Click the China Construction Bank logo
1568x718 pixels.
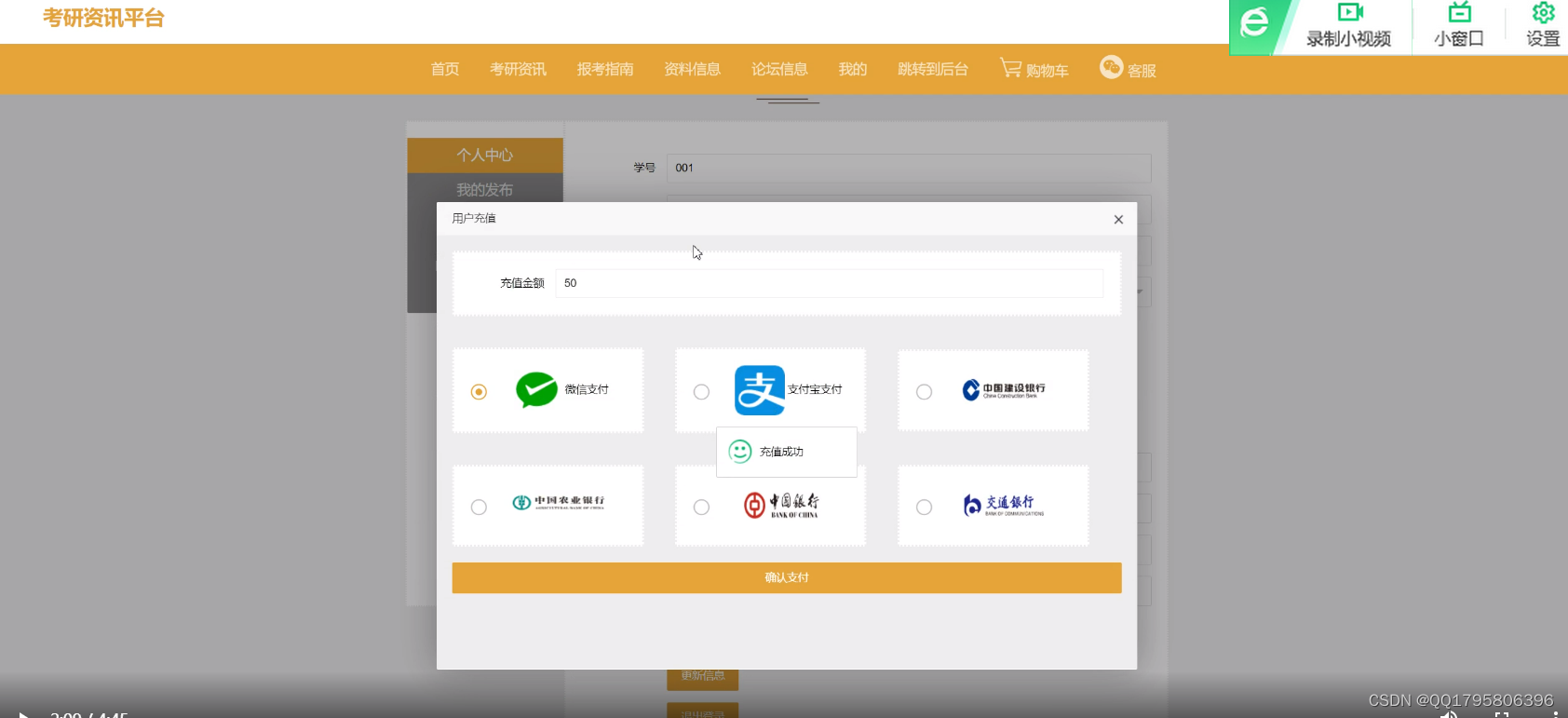click(x=1004, y=390)
